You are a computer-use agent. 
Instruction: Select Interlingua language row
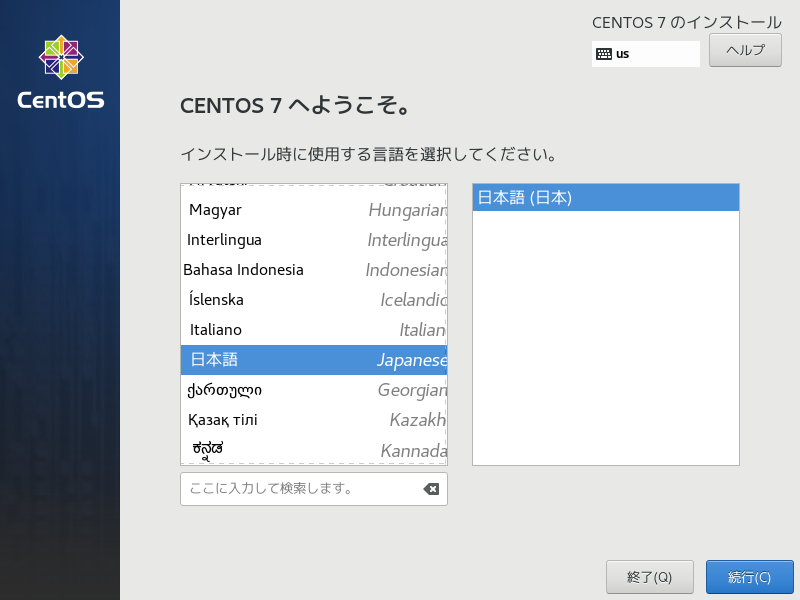coord(314,240)
